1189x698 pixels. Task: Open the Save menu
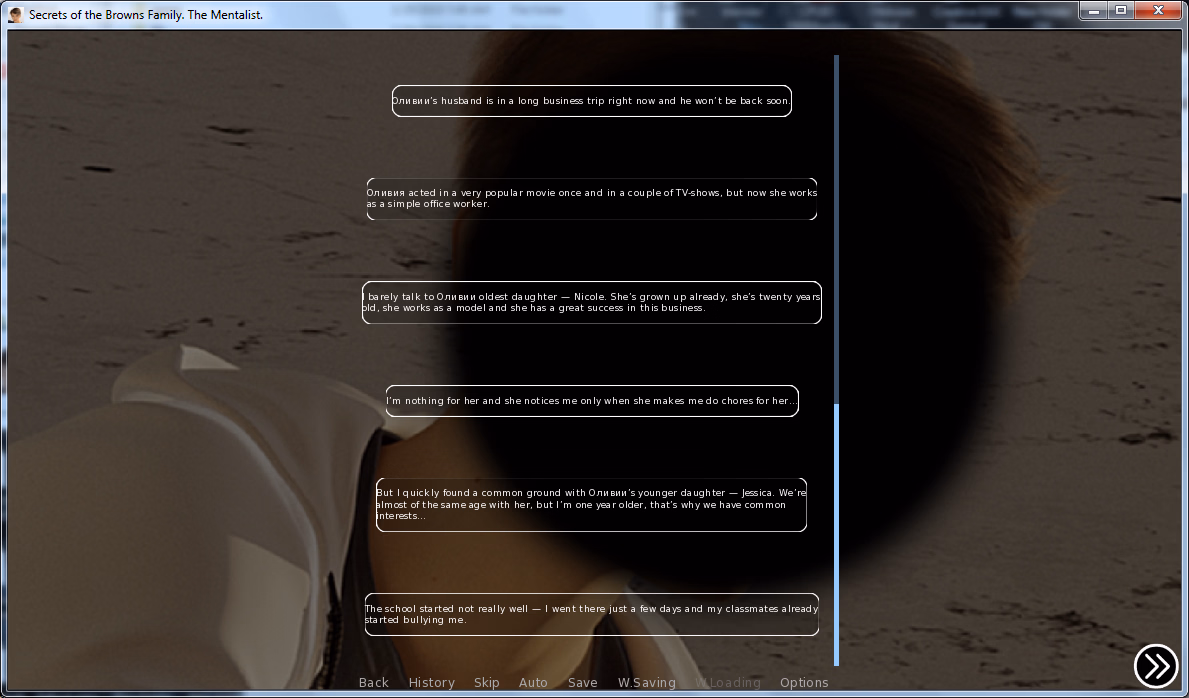[x=582, y=682]
